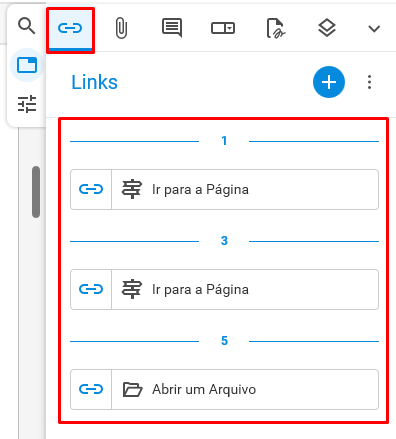Switch to the Links panel tab
The height and width of the screenshot is (439, 396).
click(x=70, y=29)
